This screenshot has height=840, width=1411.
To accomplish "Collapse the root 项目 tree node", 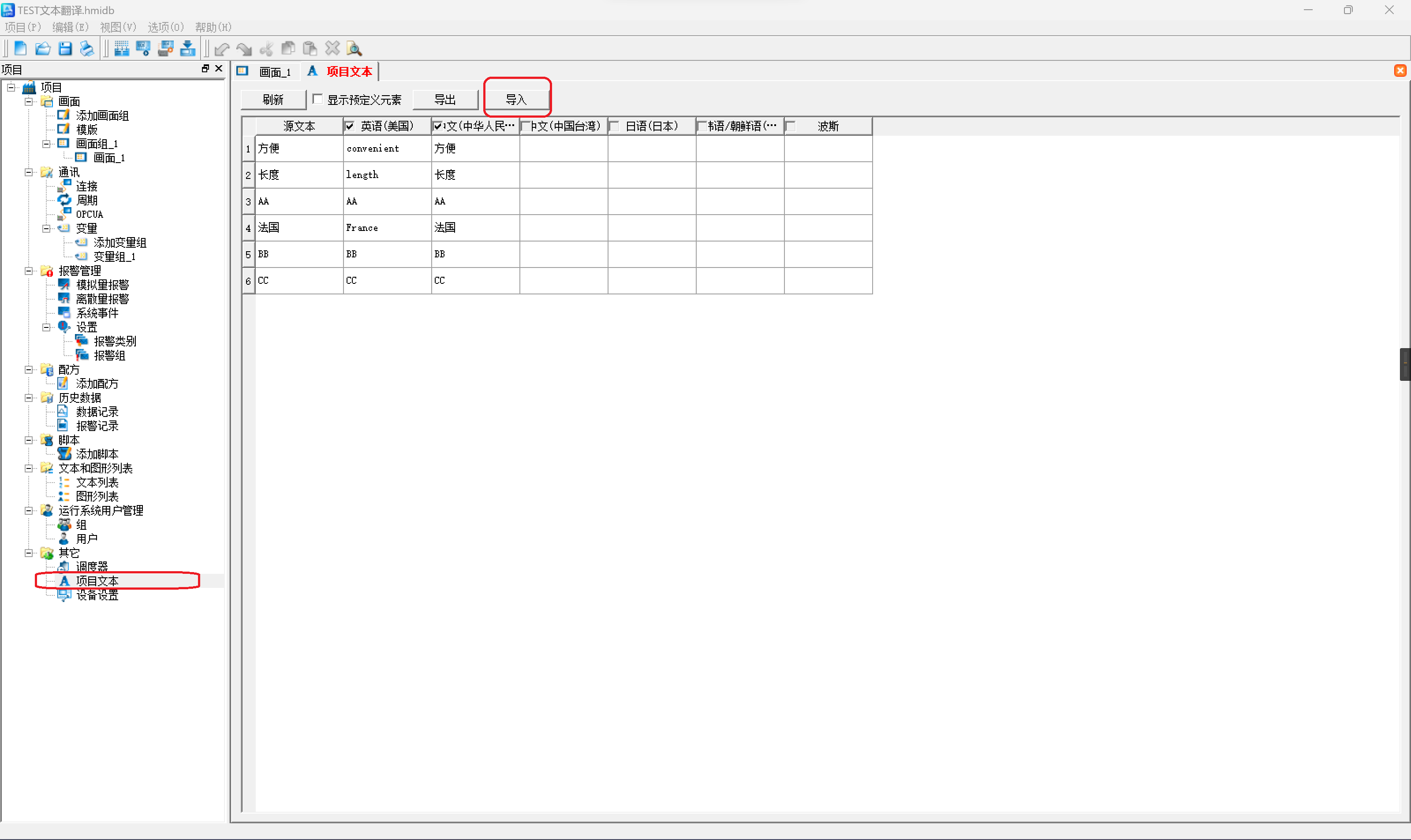I will 11,87.
